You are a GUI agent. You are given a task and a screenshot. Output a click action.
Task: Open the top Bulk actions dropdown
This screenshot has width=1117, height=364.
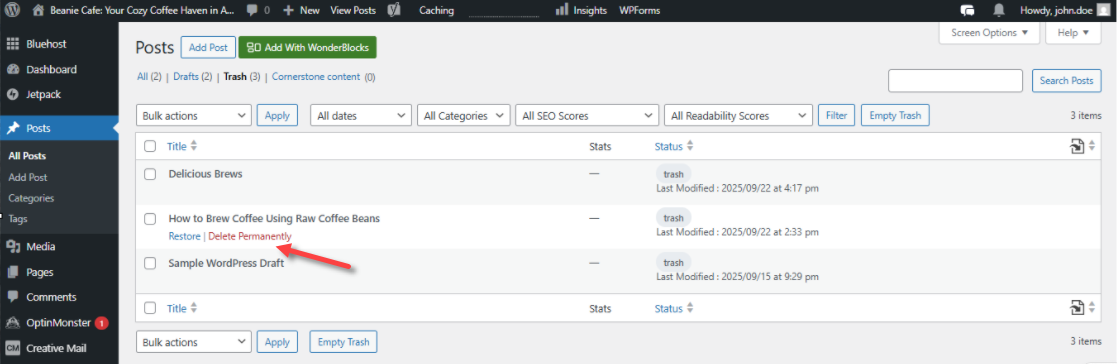coord(194,115)
